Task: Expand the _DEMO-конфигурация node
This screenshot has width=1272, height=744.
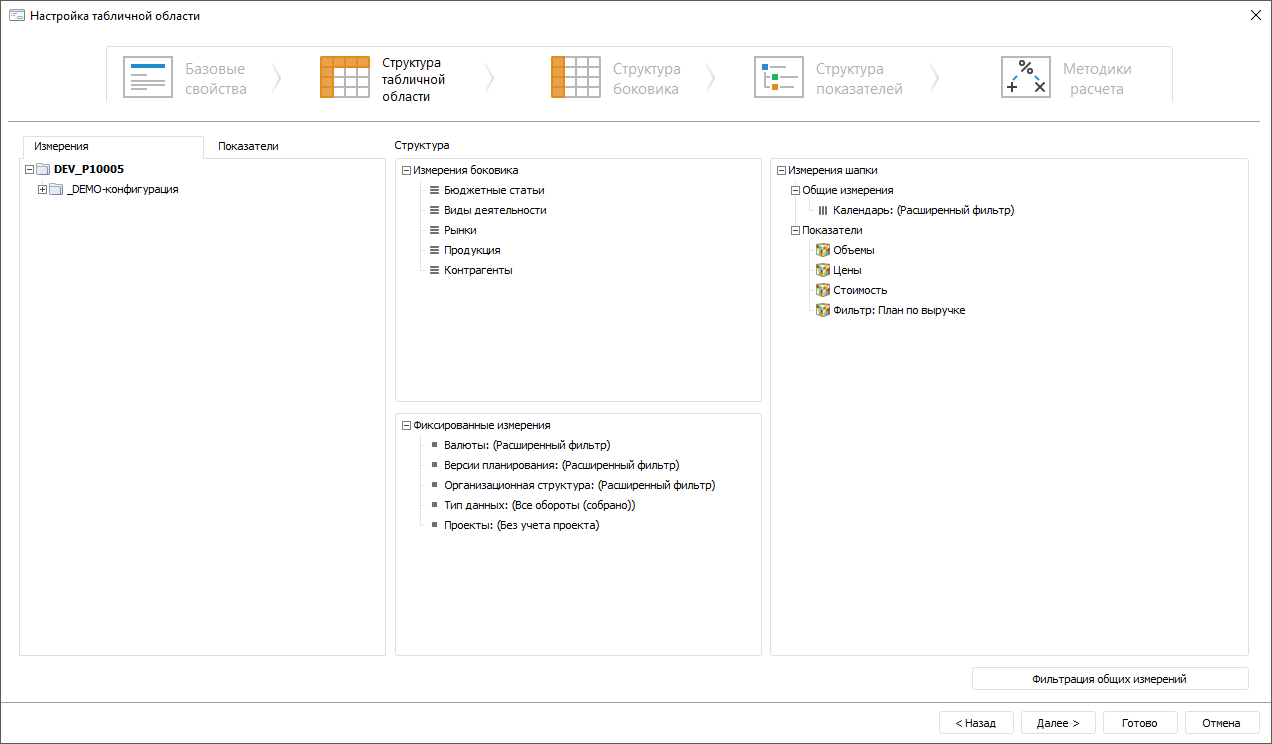Action: 42,190
